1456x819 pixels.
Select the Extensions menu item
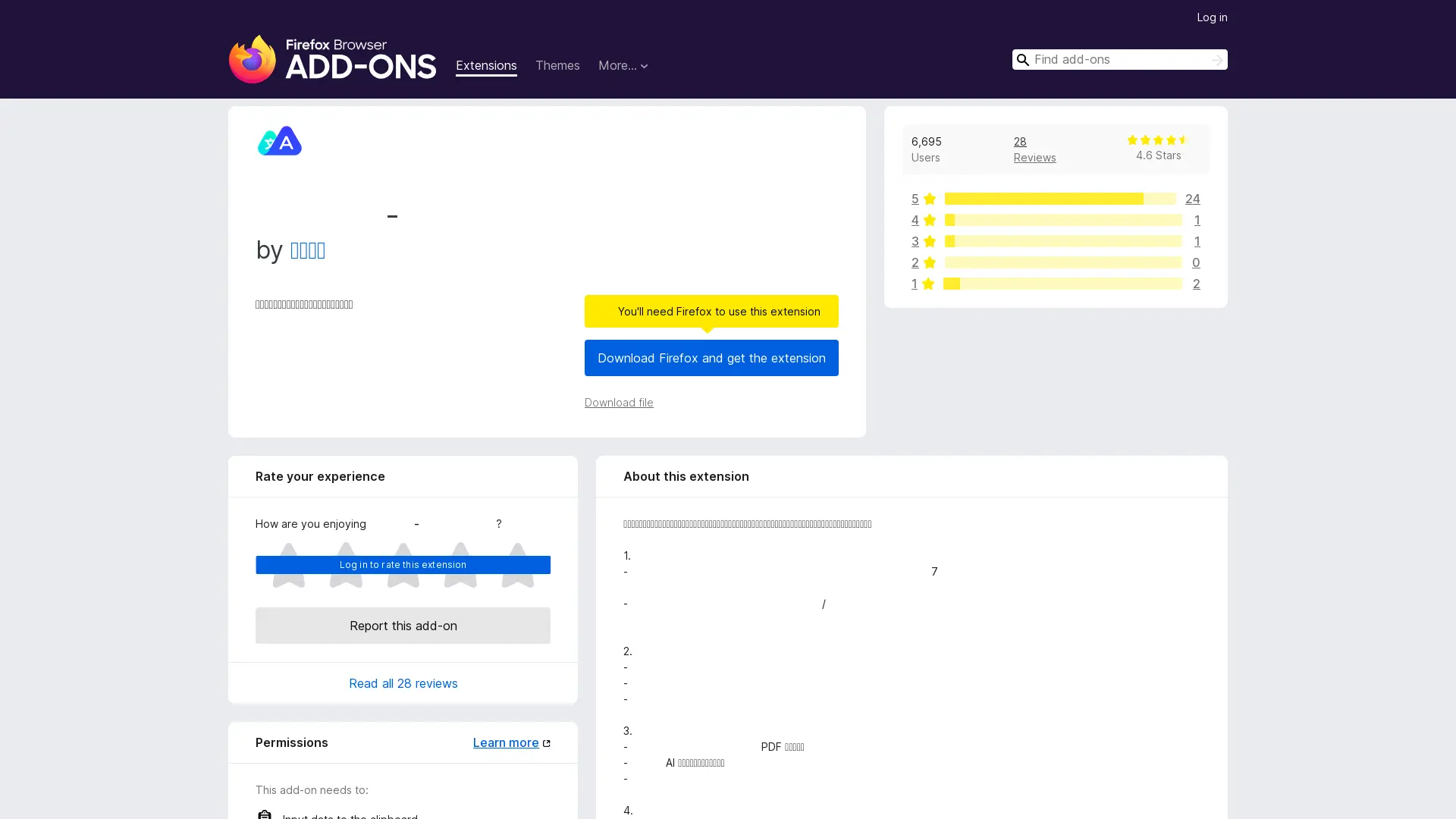[x=486, y=66]
